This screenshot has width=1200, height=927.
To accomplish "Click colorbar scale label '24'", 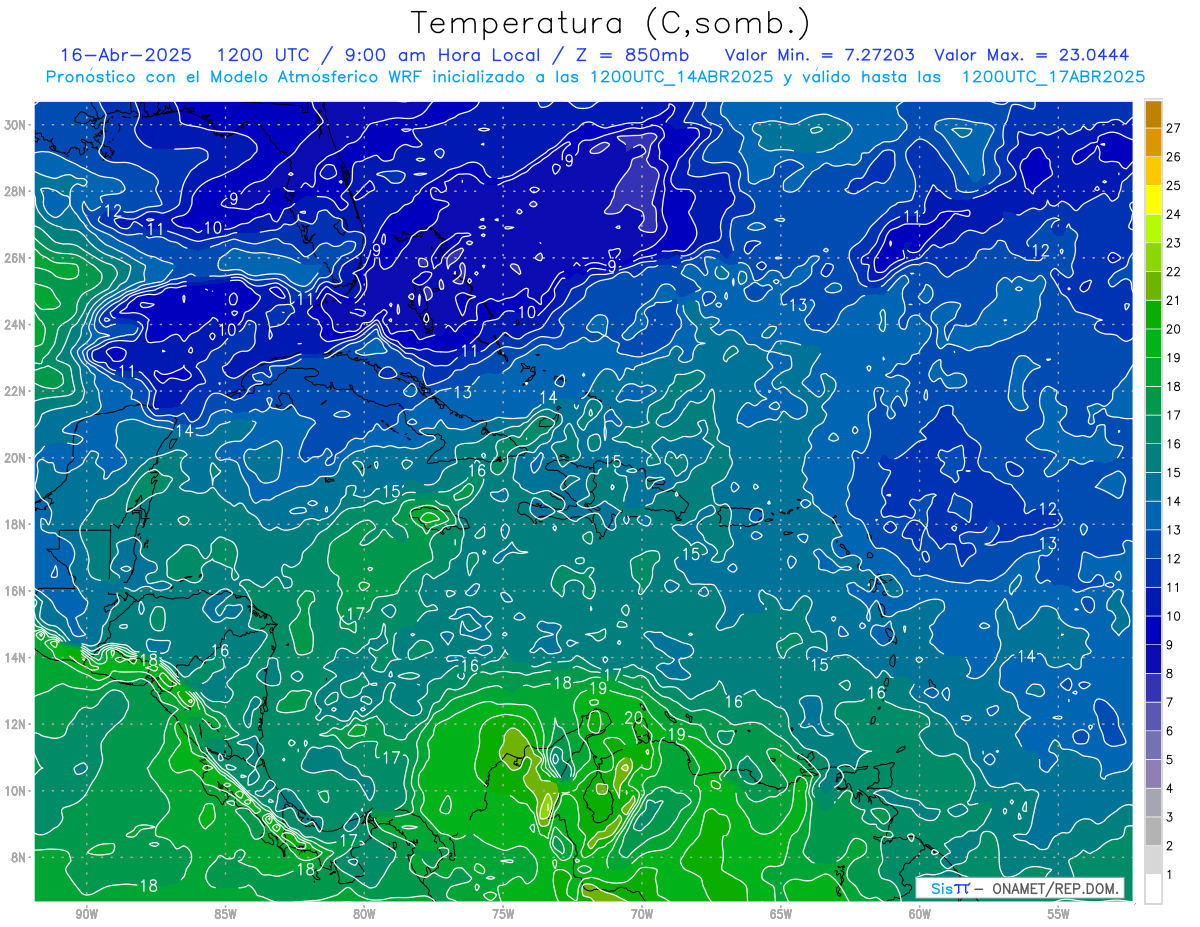I will pyautogui.click(x=1174, y=214).
